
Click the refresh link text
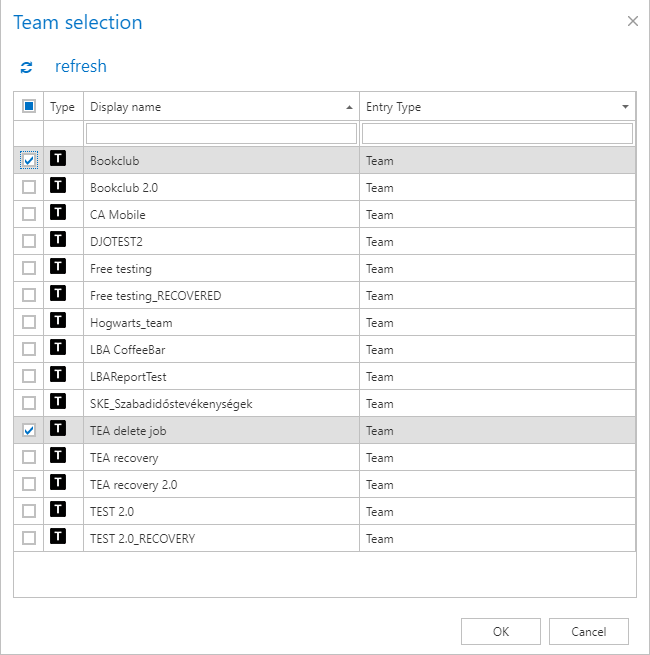(x=80, y=67)
